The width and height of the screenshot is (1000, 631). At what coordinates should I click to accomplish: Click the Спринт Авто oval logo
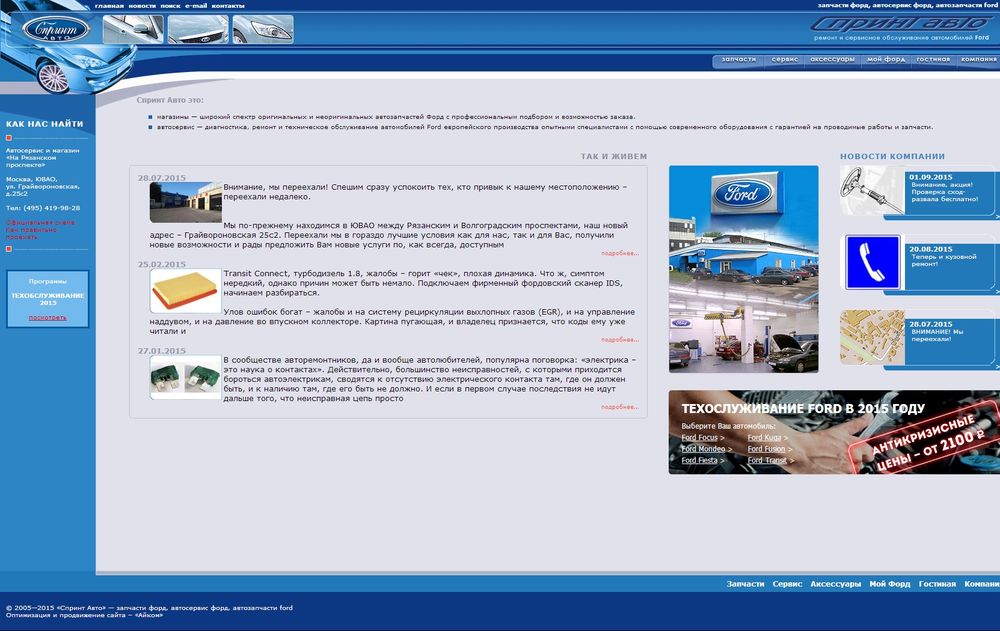point(55,29)
